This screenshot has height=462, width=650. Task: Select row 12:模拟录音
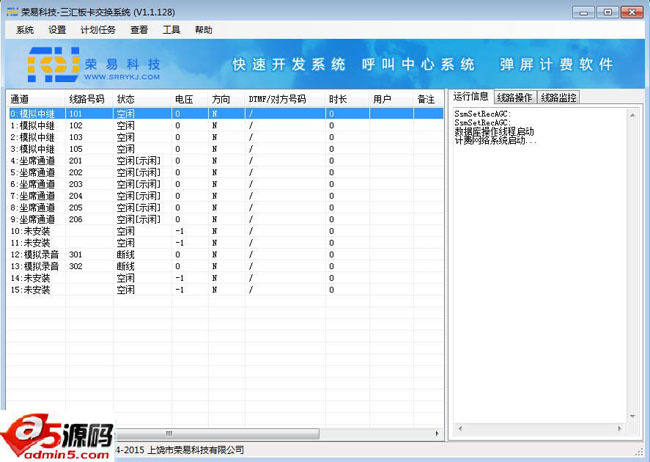[x=226, y=254]
